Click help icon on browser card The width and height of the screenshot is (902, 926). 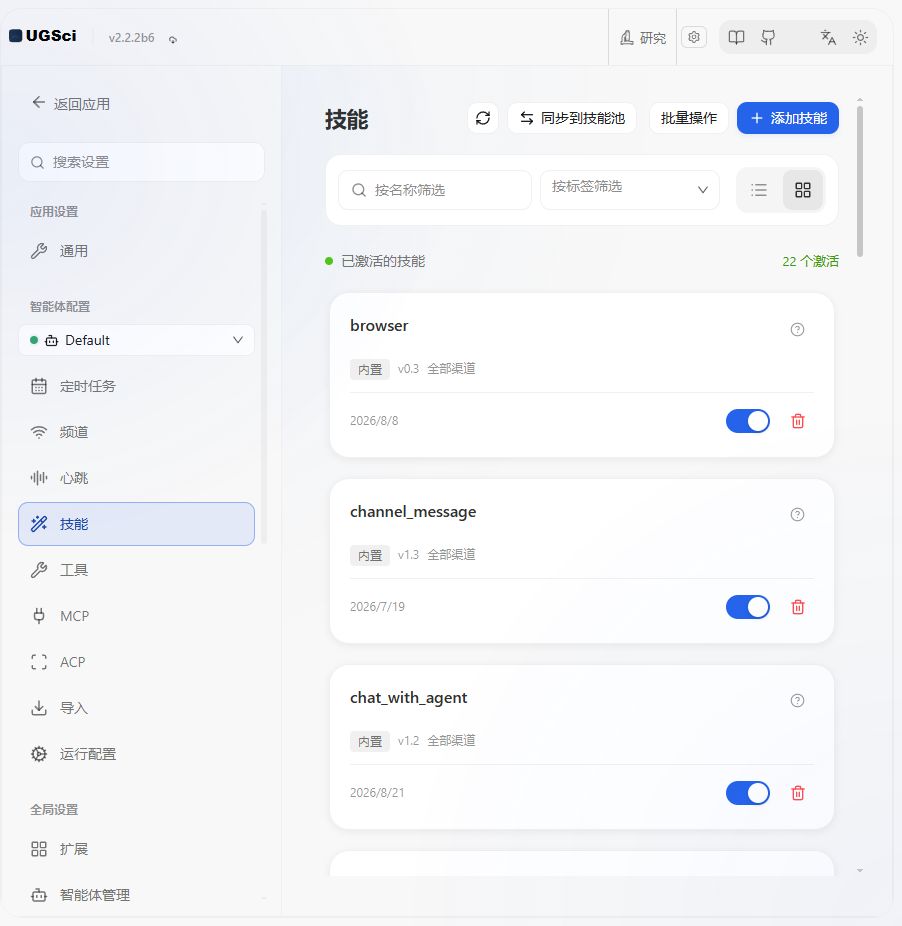click(x=797, y=330)
